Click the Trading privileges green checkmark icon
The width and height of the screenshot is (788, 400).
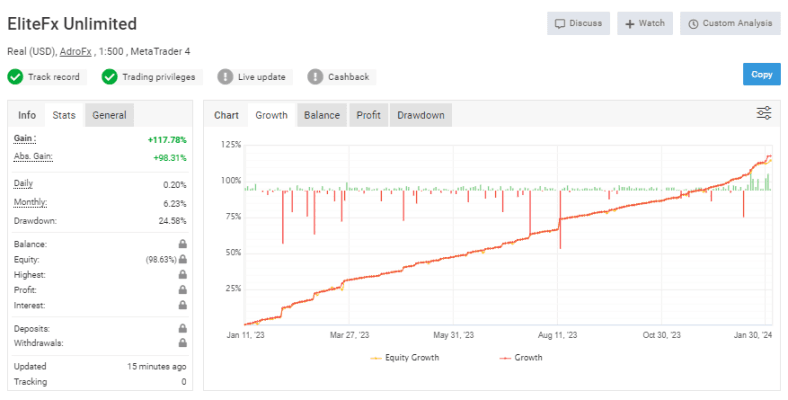click(x=110, y=77)
